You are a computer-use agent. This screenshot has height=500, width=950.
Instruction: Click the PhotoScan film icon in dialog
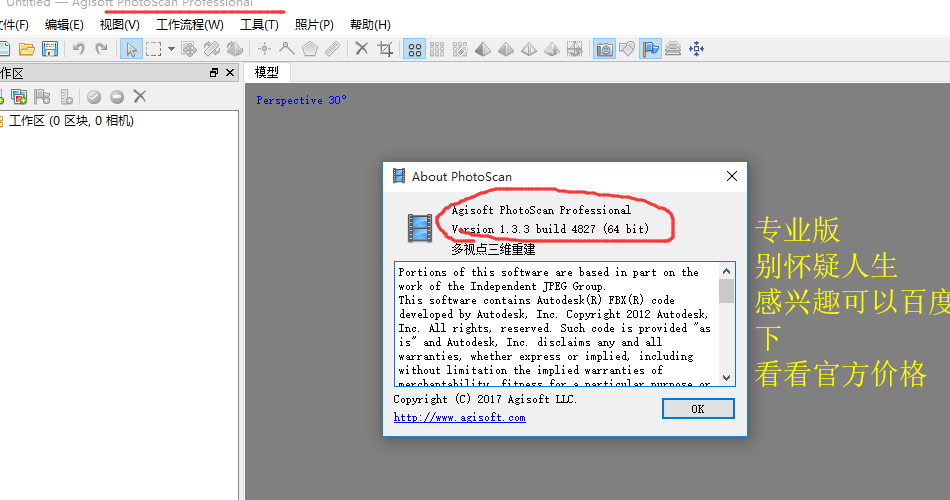click(420, 228)
